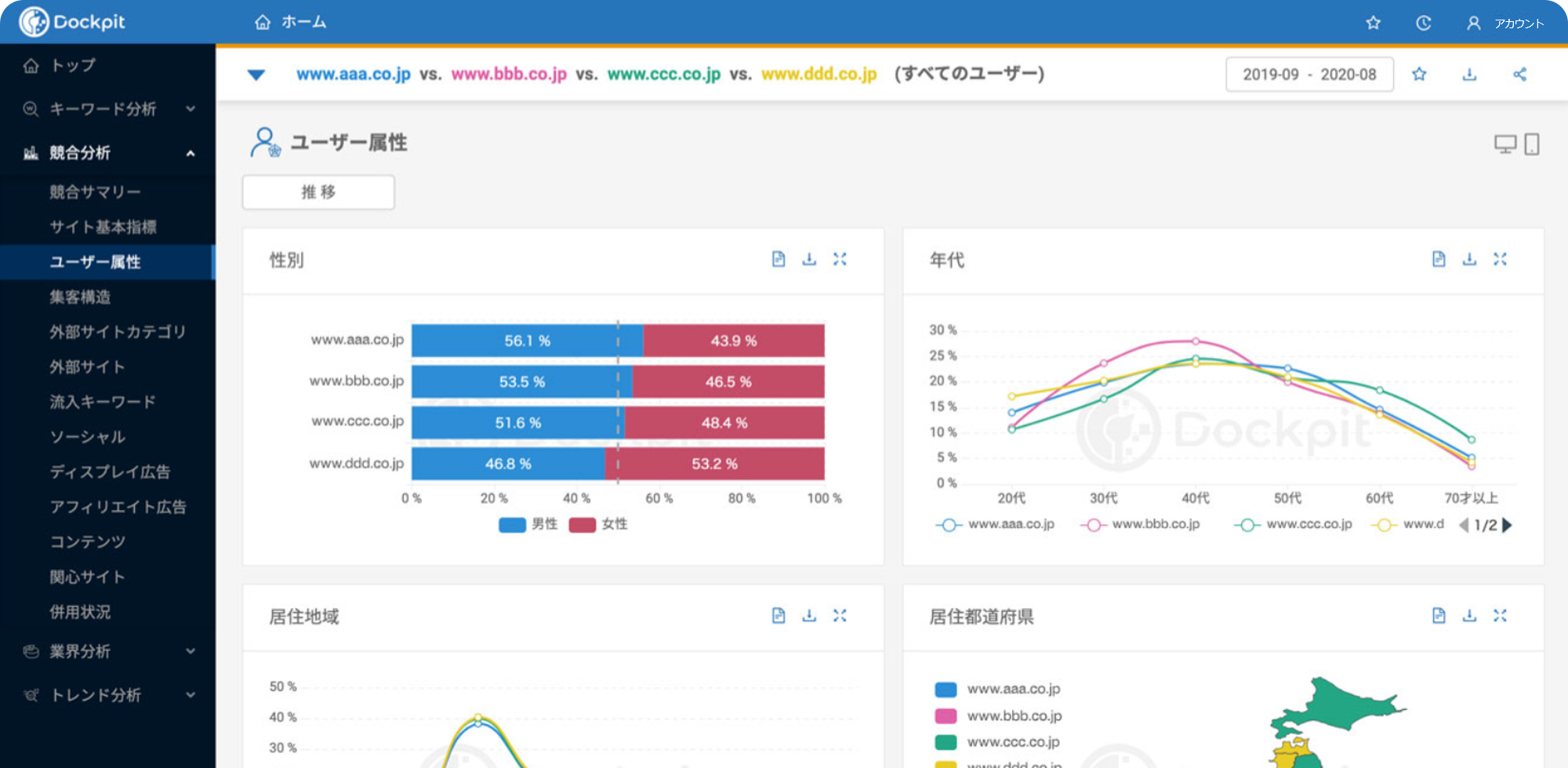The image size is (1568, 768).
Task: Switch to mobile device view
Action: click(x=1532, y=144)
